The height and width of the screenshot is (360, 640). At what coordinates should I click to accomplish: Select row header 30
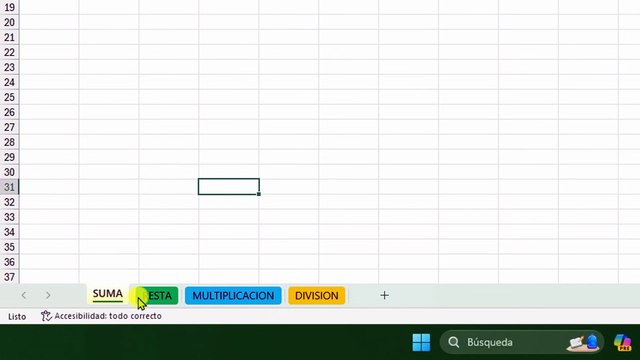pyautogui.click(x=9, y=172)
